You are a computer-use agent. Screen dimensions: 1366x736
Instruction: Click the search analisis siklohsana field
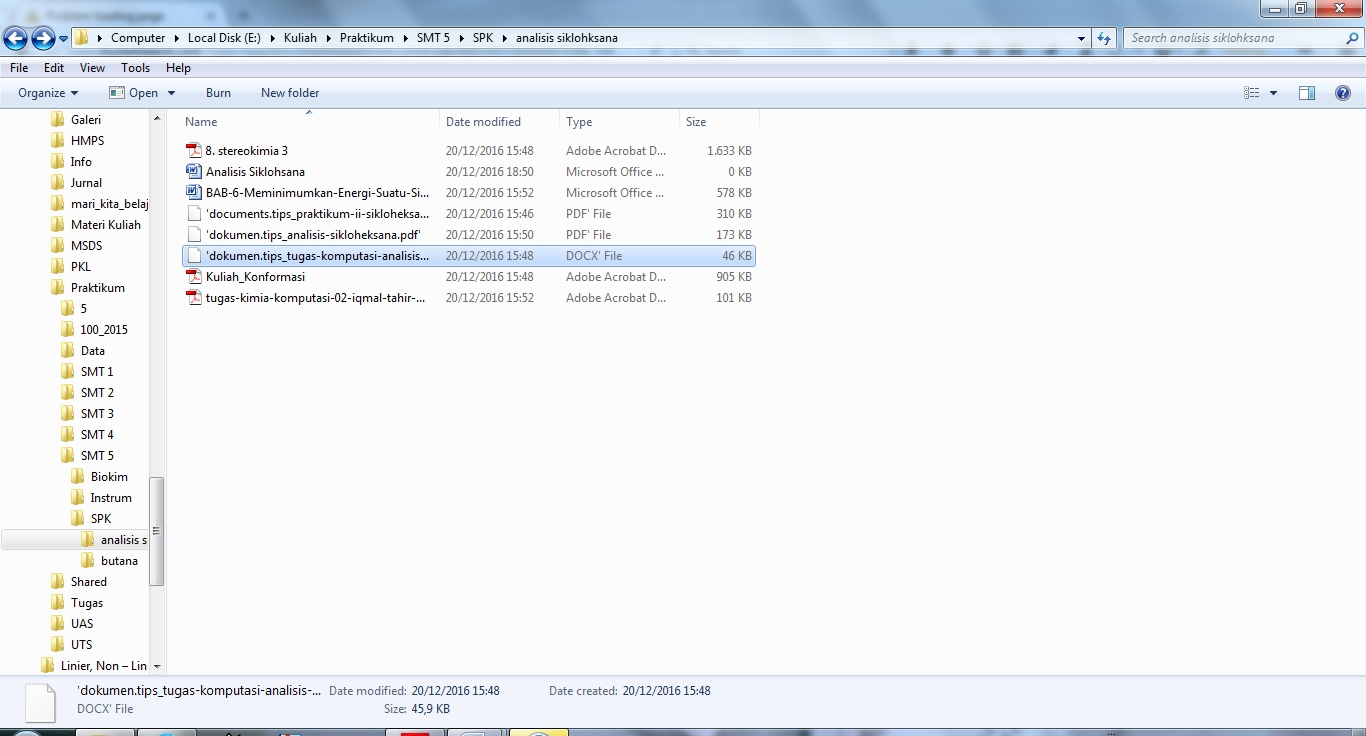tap(1235, 38)
